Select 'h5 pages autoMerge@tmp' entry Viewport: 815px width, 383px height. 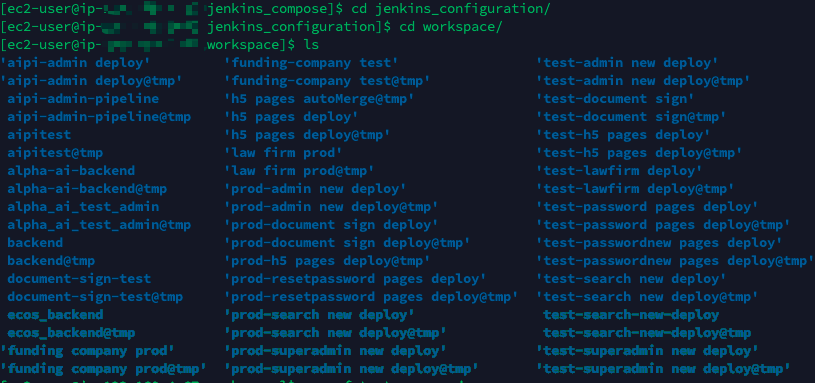point(319,99)
